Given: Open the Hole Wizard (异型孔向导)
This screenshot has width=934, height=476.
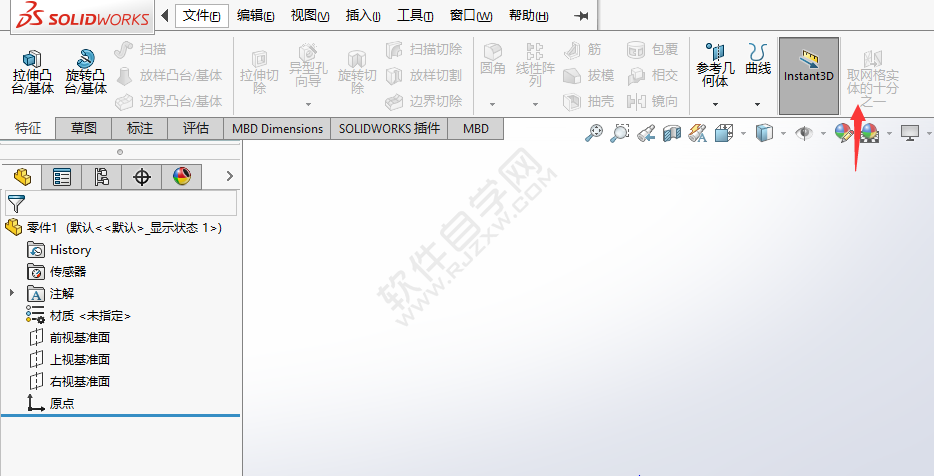Looking at the screenshot, I should pos(308,66).
